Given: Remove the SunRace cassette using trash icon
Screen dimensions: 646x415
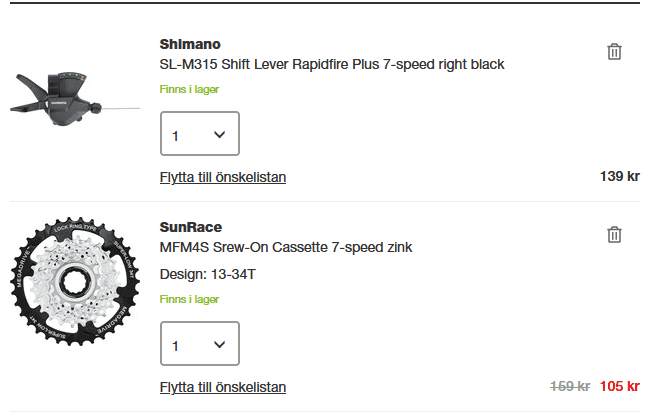Looking at the screenshot, I should coord(614,234).
